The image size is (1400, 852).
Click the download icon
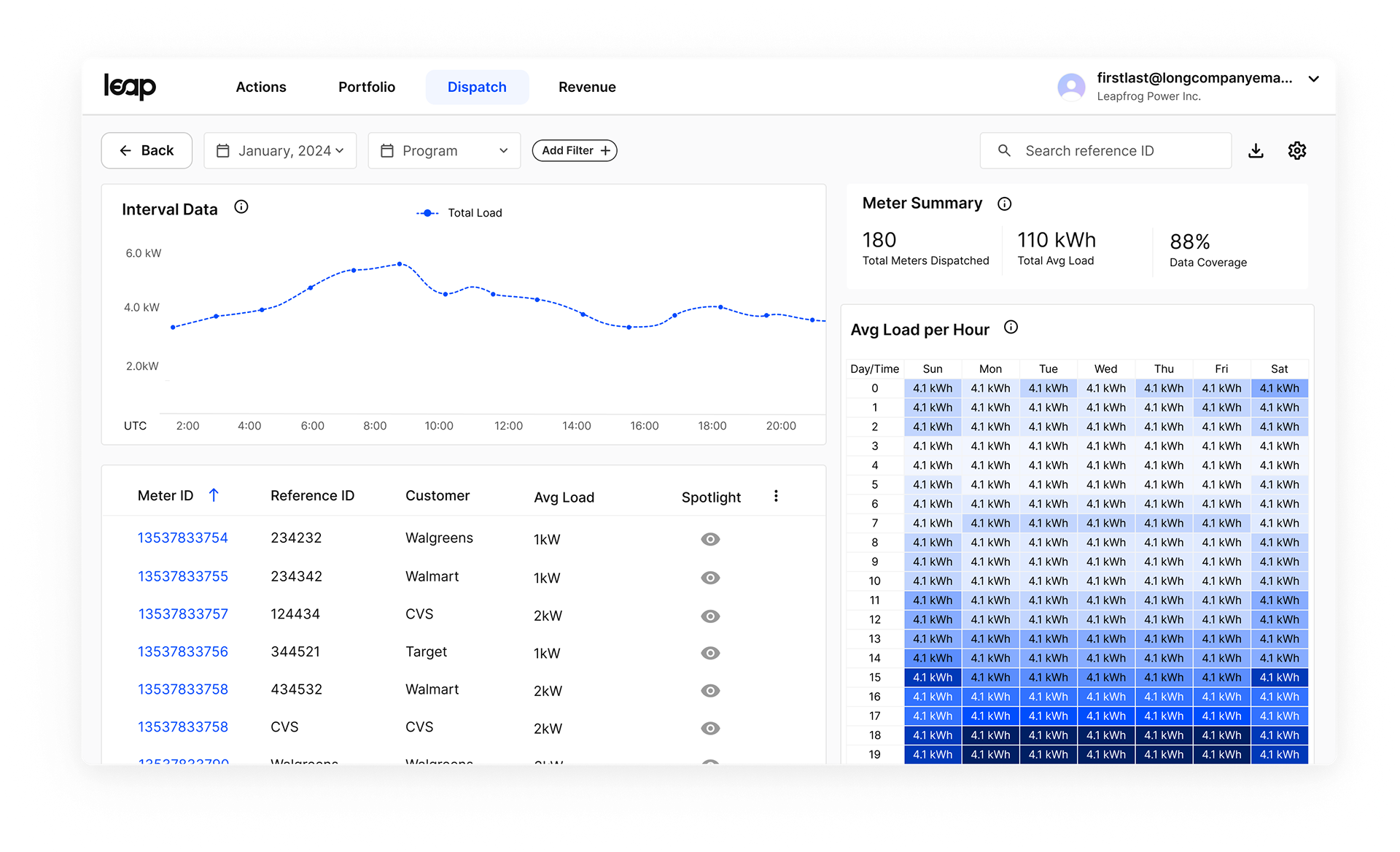(1256, 151)
